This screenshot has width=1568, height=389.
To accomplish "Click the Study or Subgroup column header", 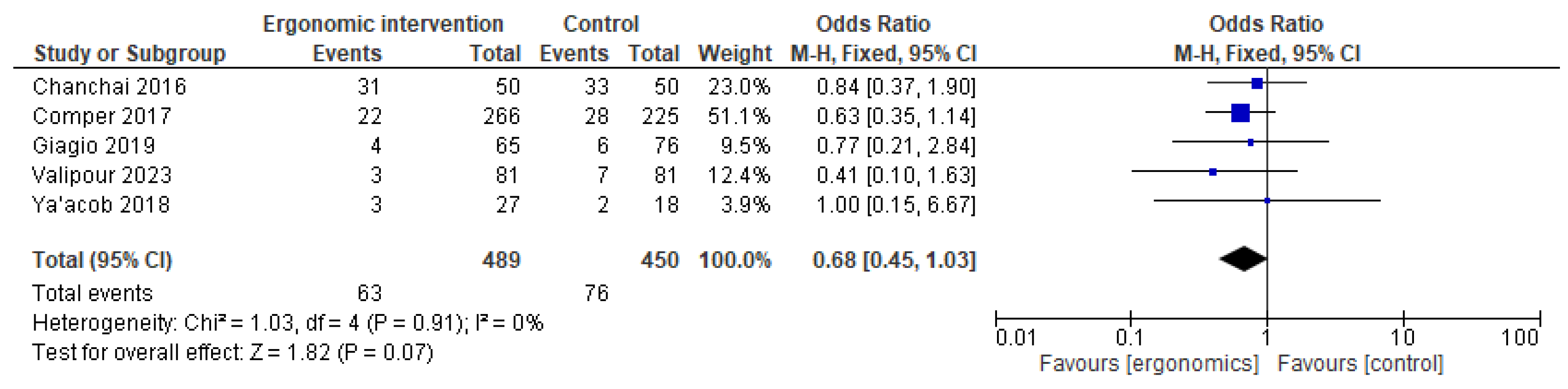I will [x=130, y=54].
